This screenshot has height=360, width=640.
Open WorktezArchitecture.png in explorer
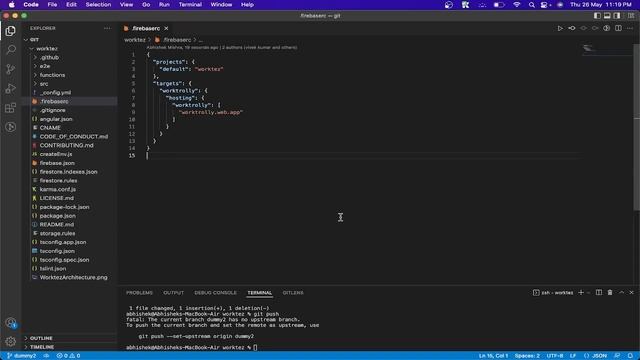tap(73, 278)
